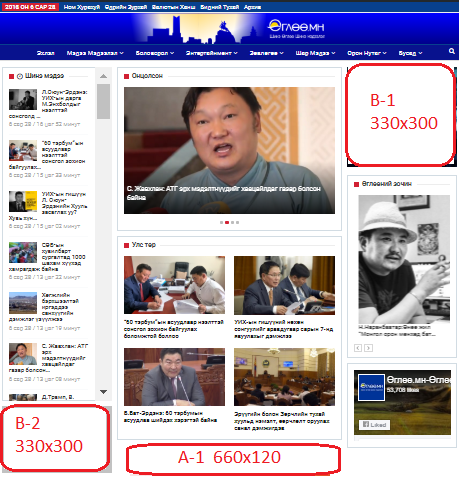Click next arrow under Өглөөний зочин
Screen dimensions: 459x480
pos(368,348)
